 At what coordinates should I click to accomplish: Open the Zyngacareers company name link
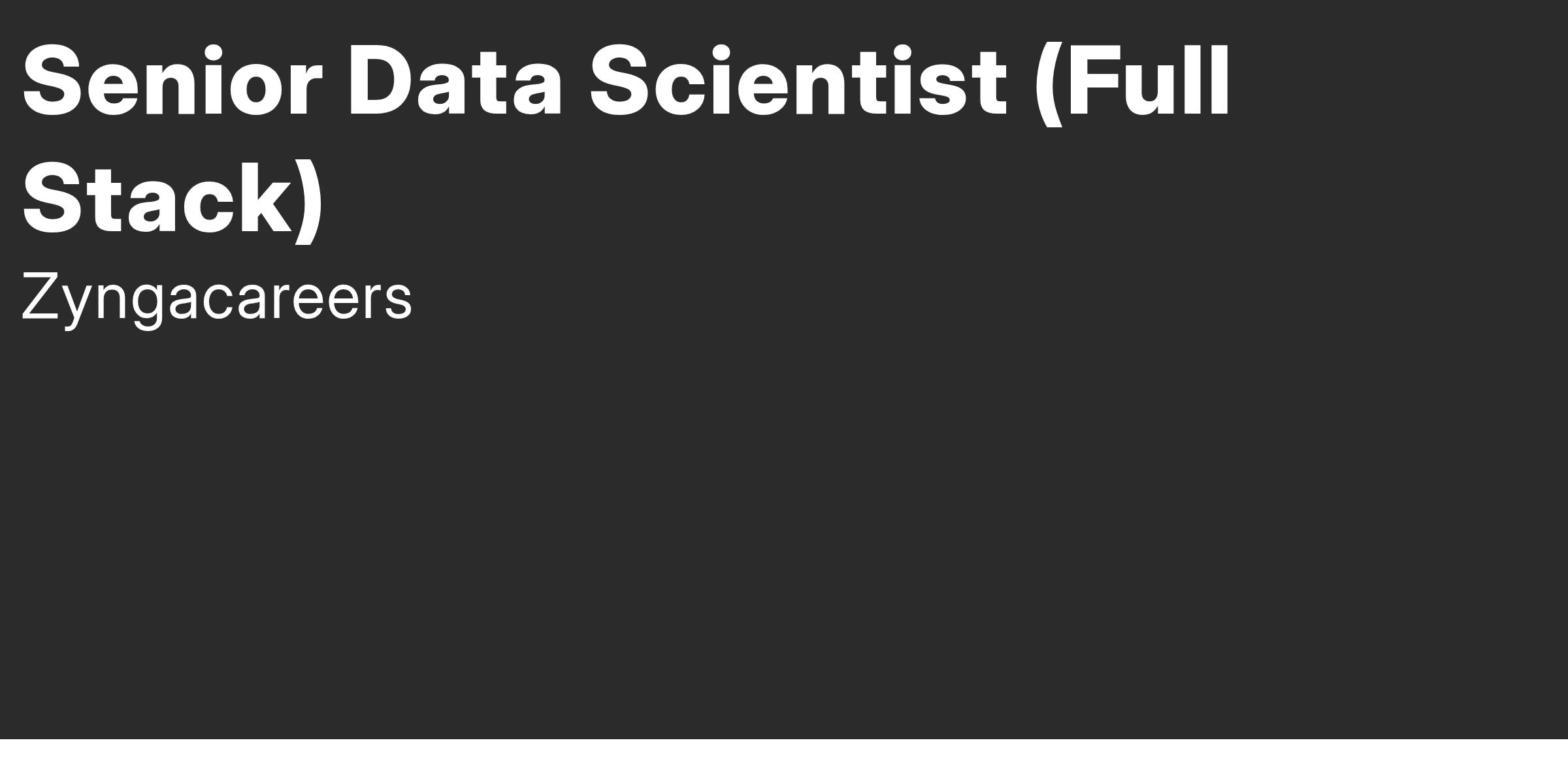pyautogui.click(x=217, y=298)
